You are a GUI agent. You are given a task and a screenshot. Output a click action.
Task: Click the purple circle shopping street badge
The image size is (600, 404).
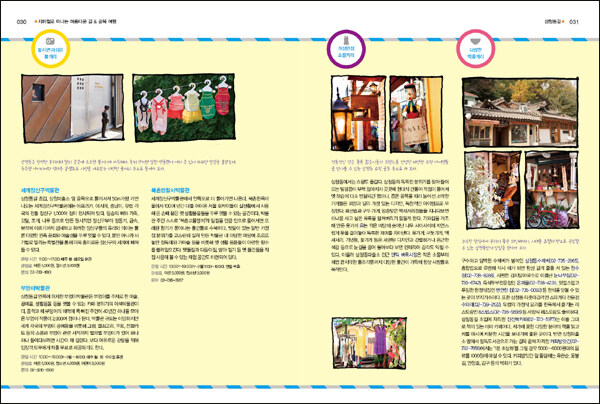343,48
